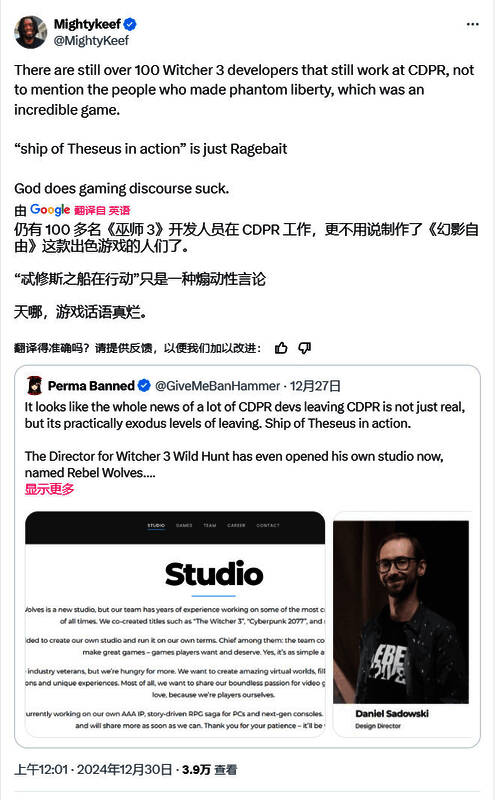Click the Mightykeef display name
495x800 pixels.
[x=87, y=24]
